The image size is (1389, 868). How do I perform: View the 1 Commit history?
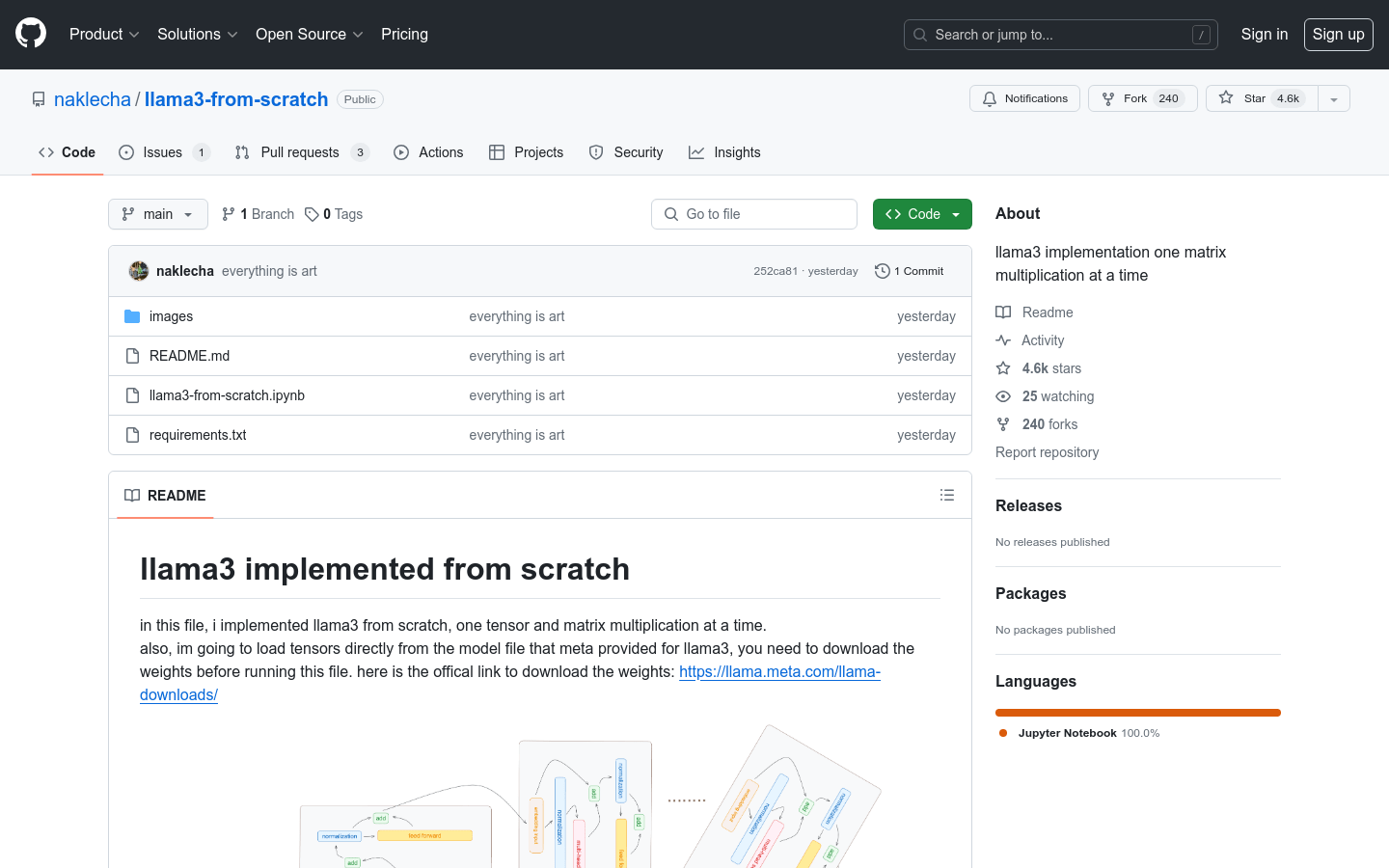pos(910,271)
